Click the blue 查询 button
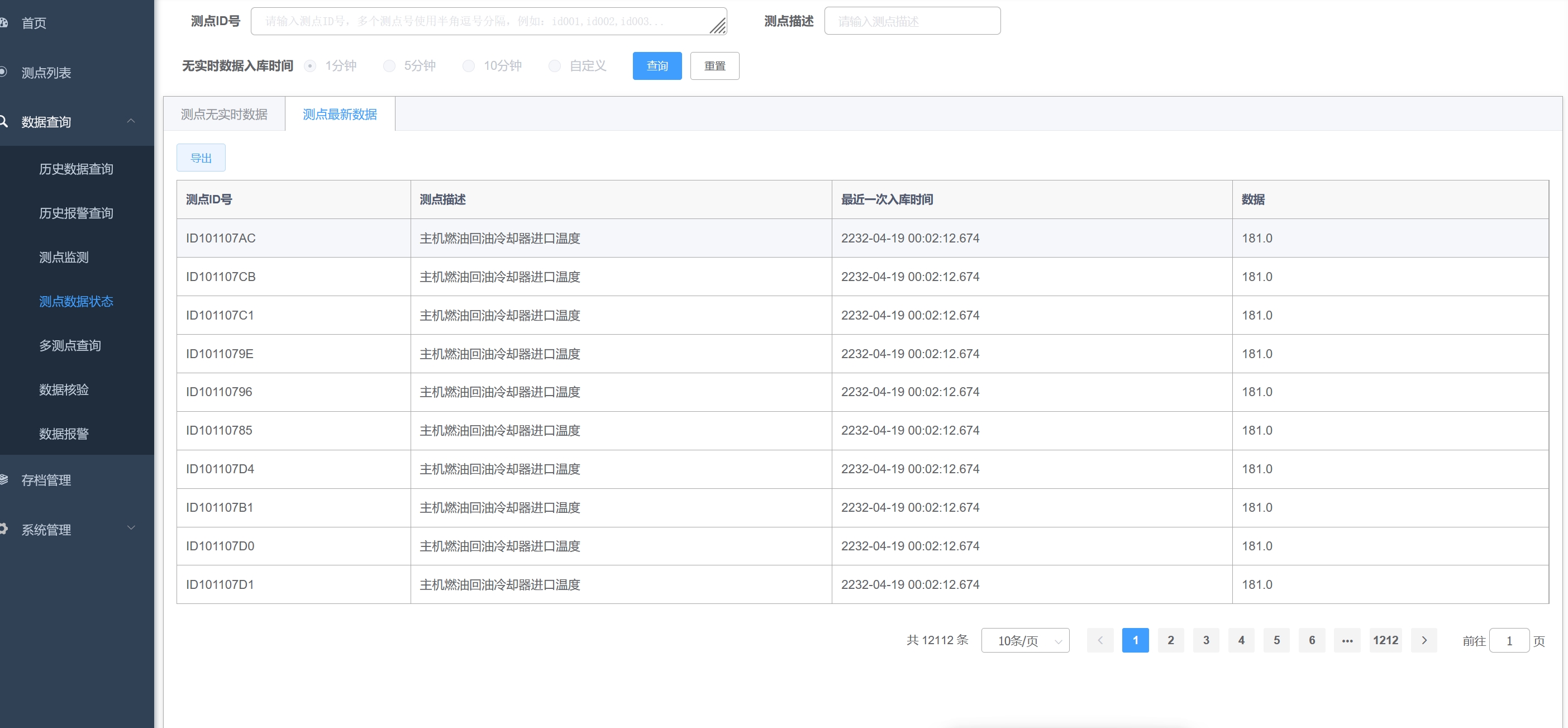 657,66
